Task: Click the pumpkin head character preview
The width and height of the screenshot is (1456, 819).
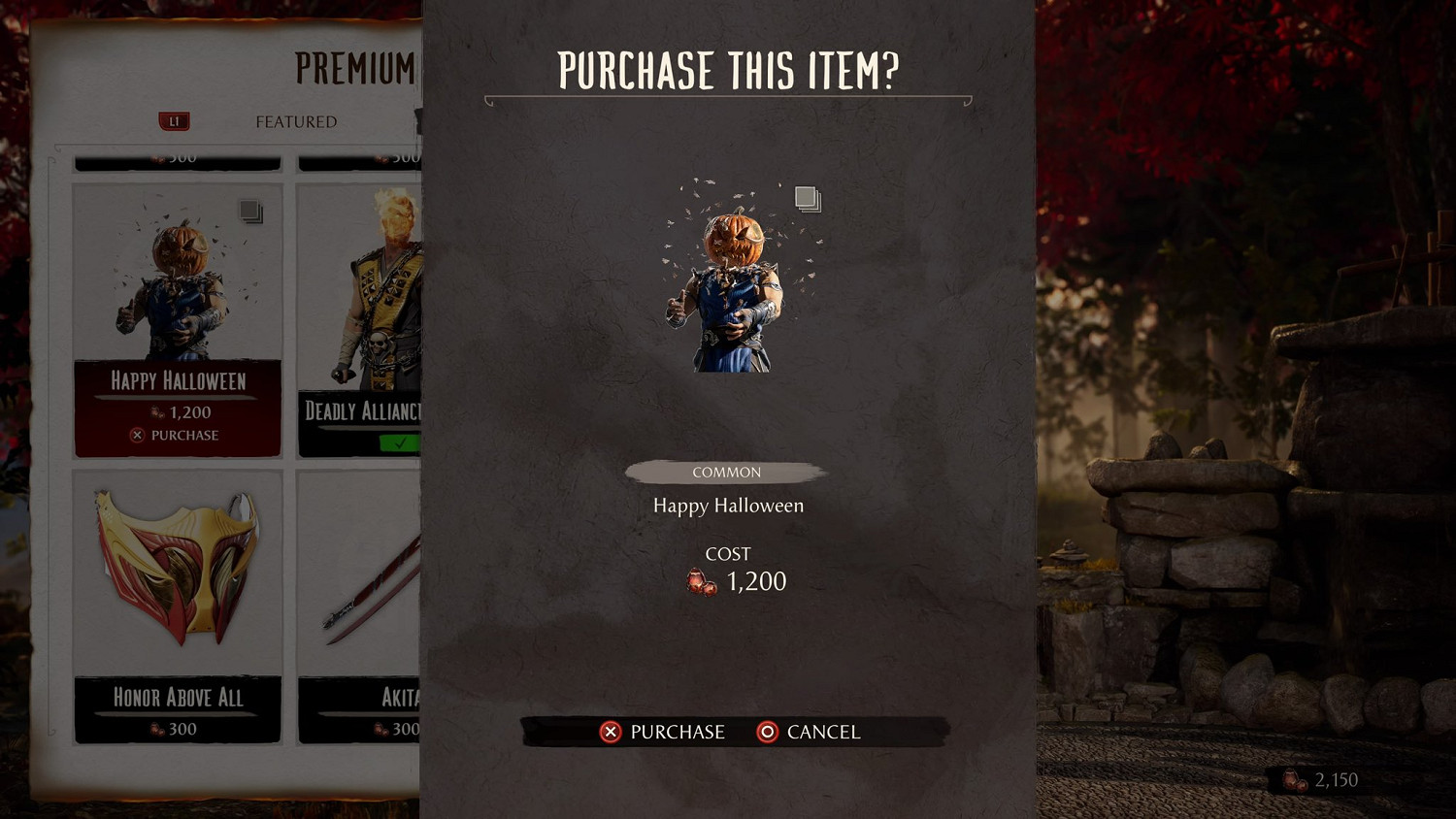Action: coord(736,281)
